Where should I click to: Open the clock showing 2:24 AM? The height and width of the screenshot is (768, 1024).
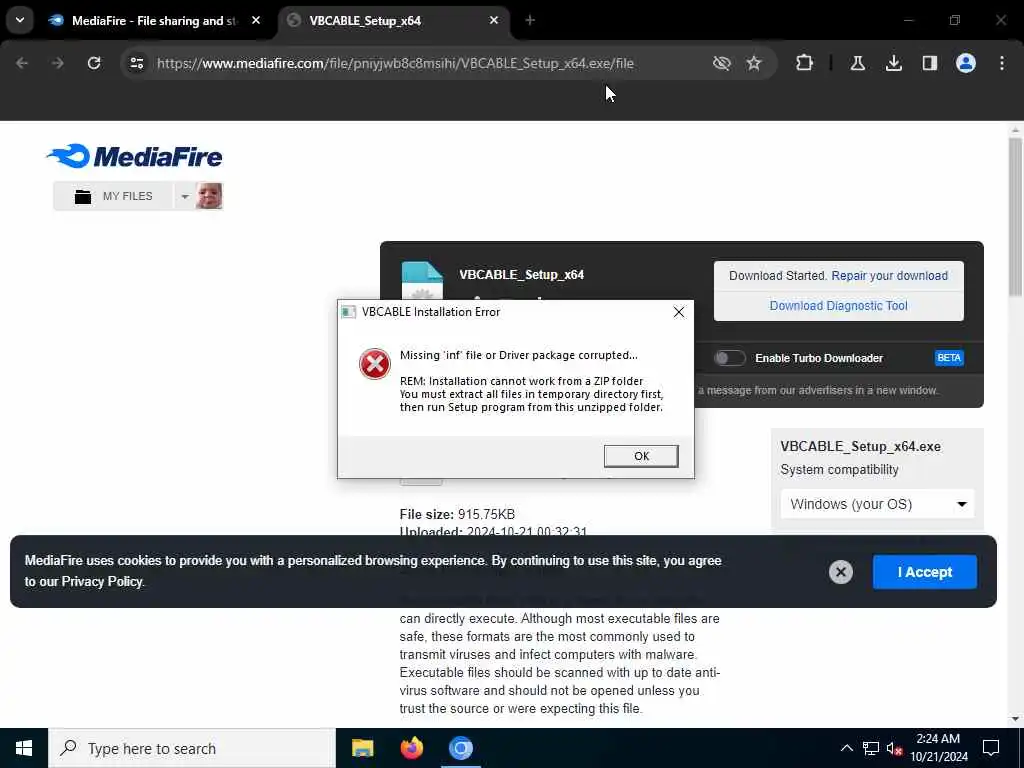click(938, 748)
